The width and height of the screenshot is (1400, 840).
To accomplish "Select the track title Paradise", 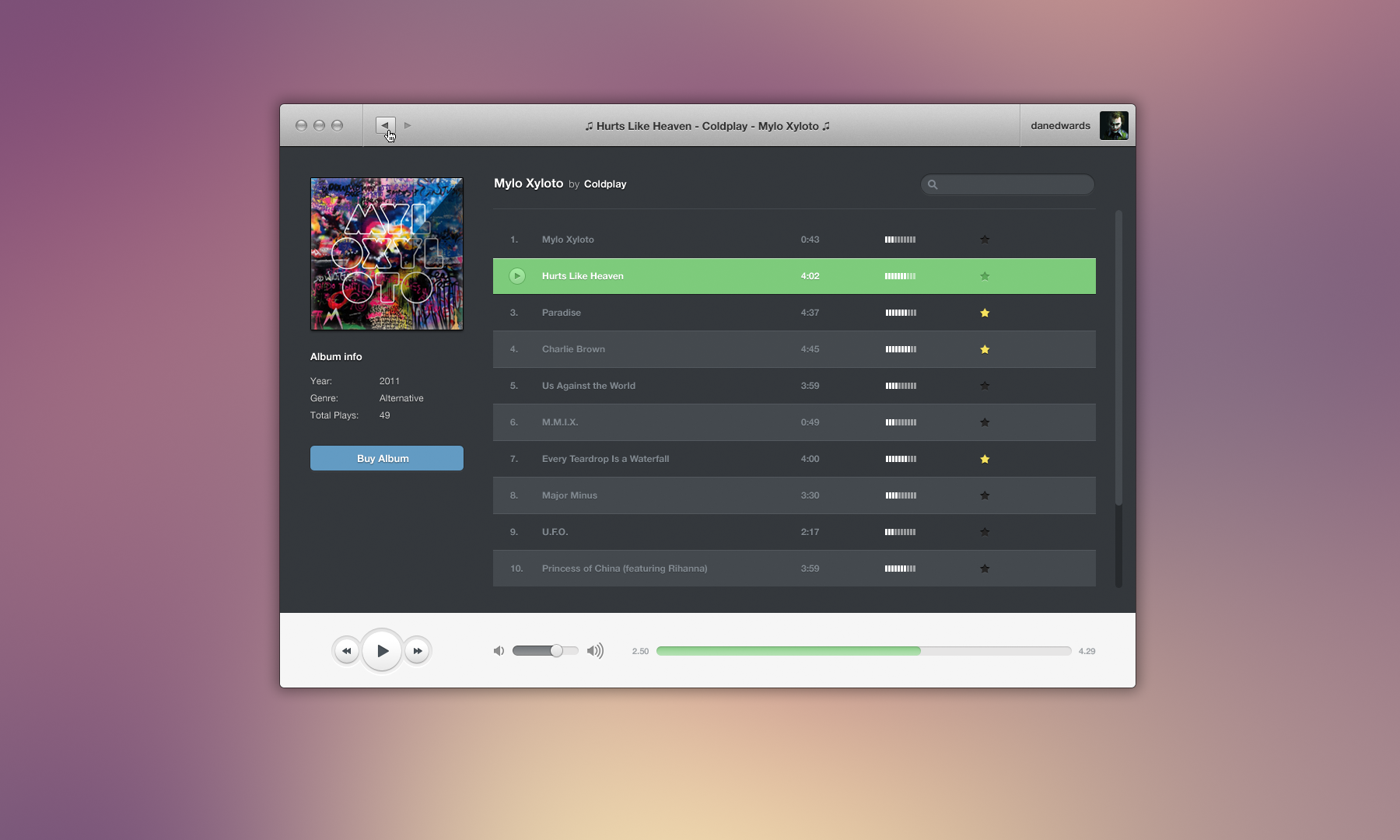I will pos(562,313).
